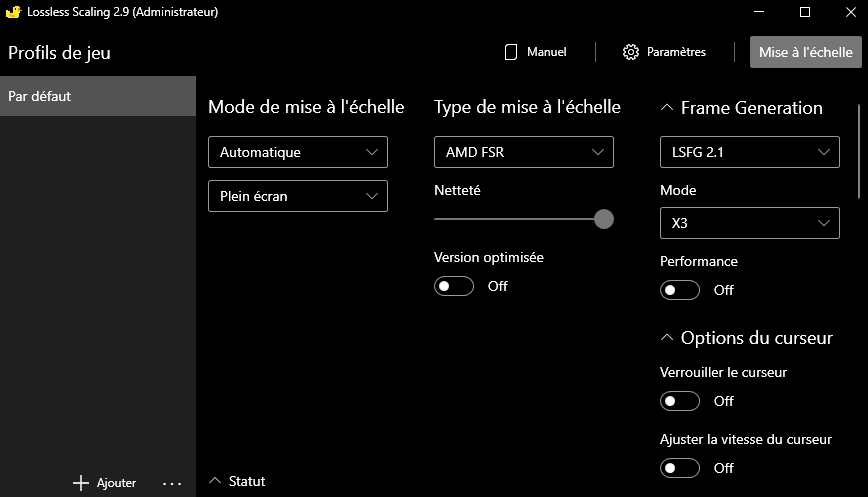Expand the Statut panel chevron
This screenshot has width=868, height=497.
click(x=214, y=481)
